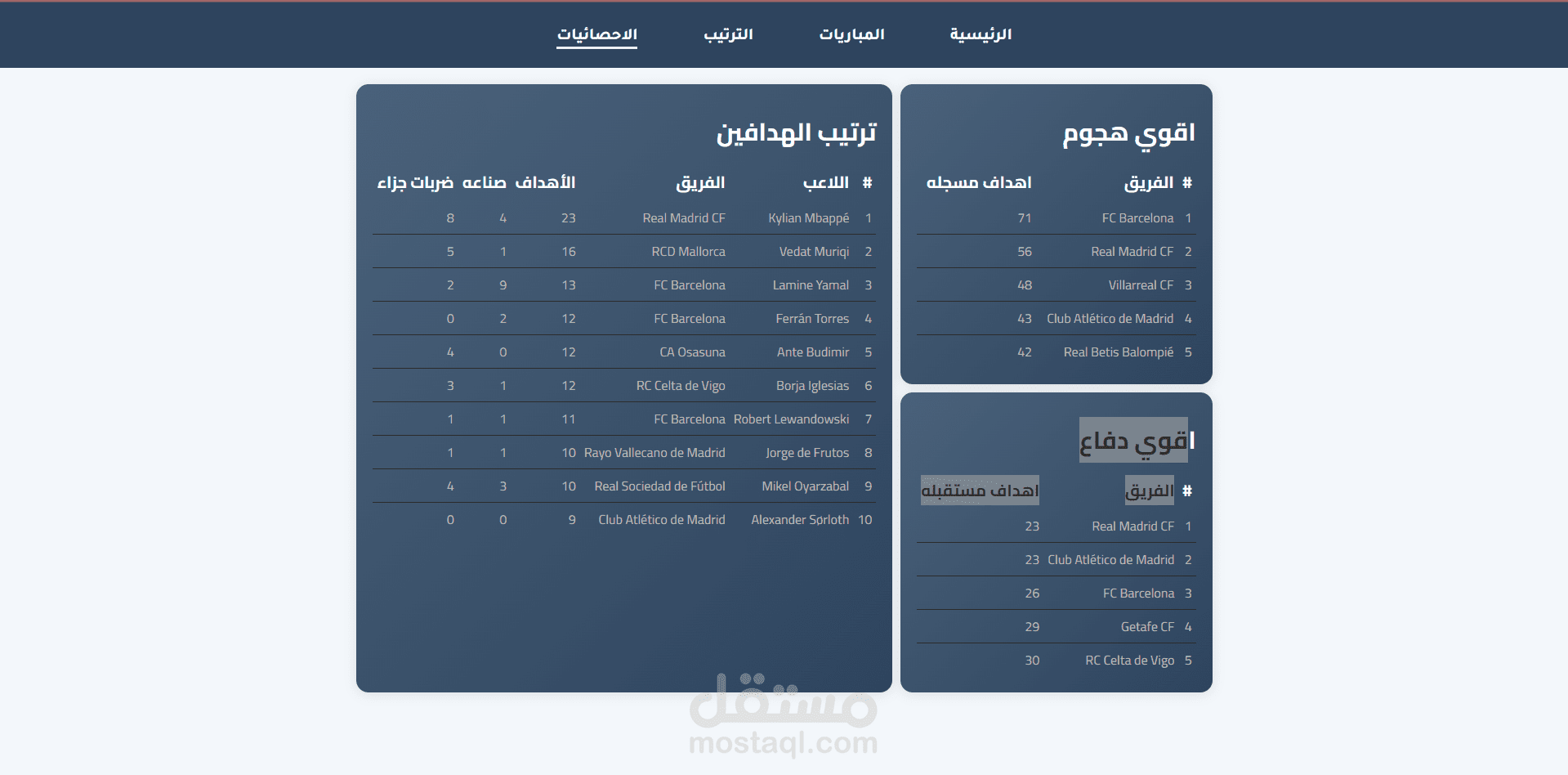The width and height of the screenshot is (1568, 775).
Task: Click RC Celta de Vigo in اقوي دفاع
Action: (x=1129, y=661)
